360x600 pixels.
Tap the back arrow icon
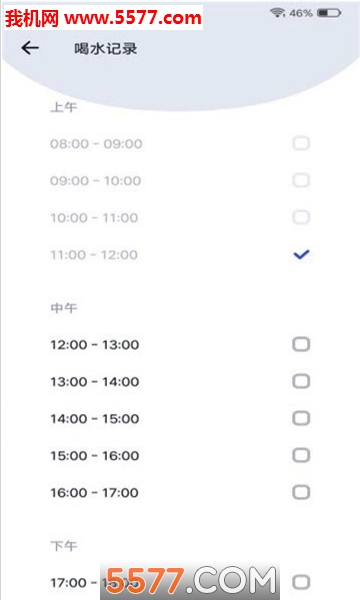click(x=30, y=48)
